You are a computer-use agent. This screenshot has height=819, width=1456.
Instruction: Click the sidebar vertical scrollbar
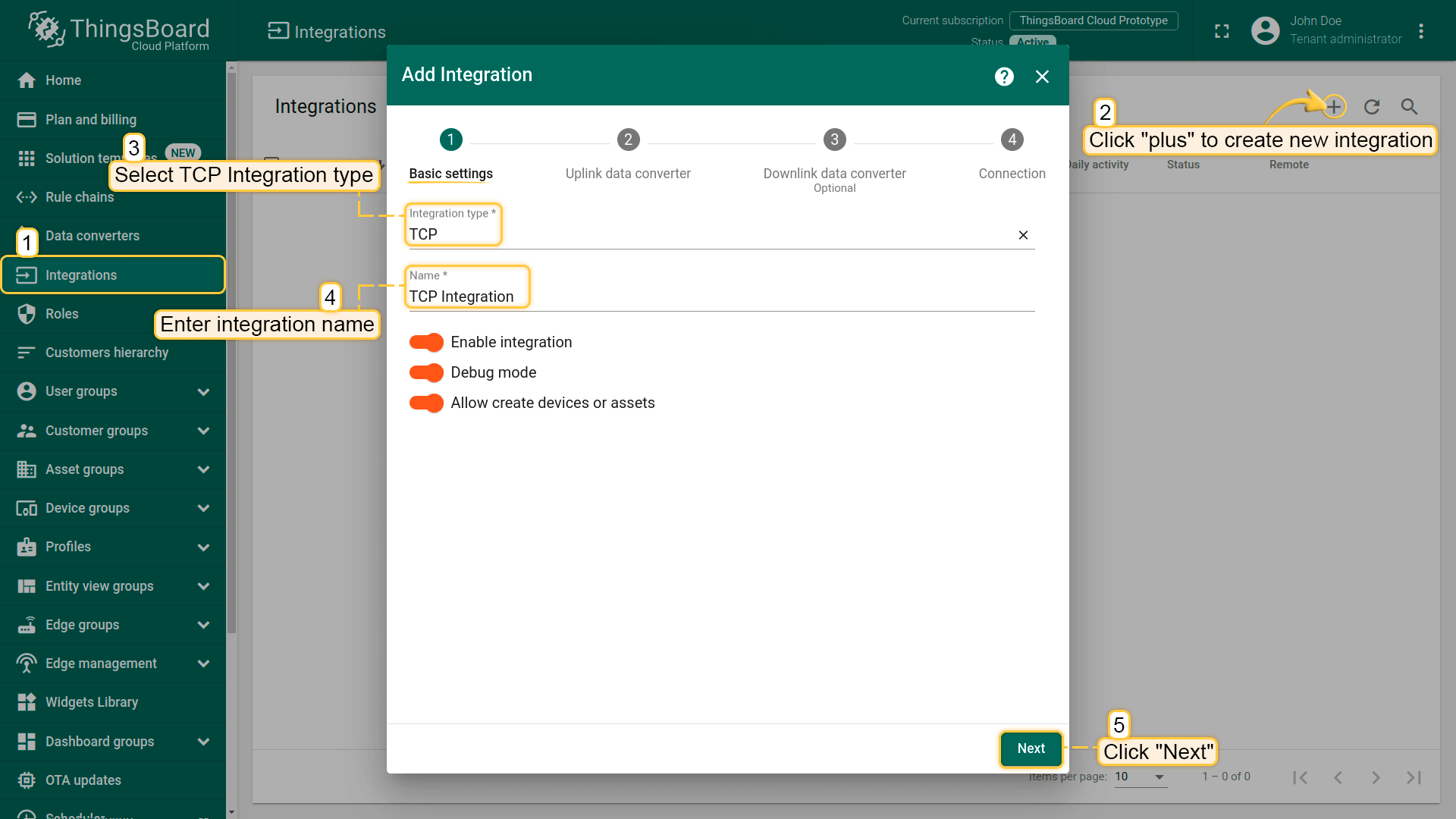231,353
